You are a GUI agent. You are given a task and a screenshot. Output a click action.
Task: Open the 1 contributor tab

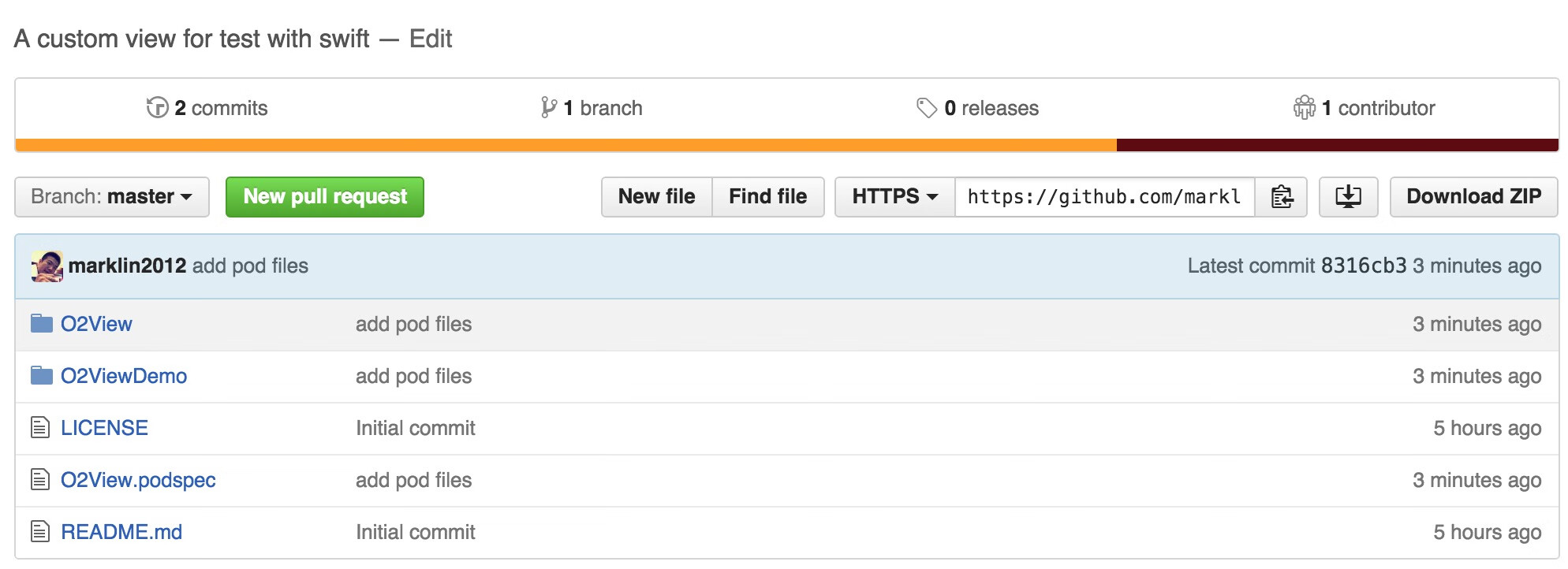[1365, 108]
